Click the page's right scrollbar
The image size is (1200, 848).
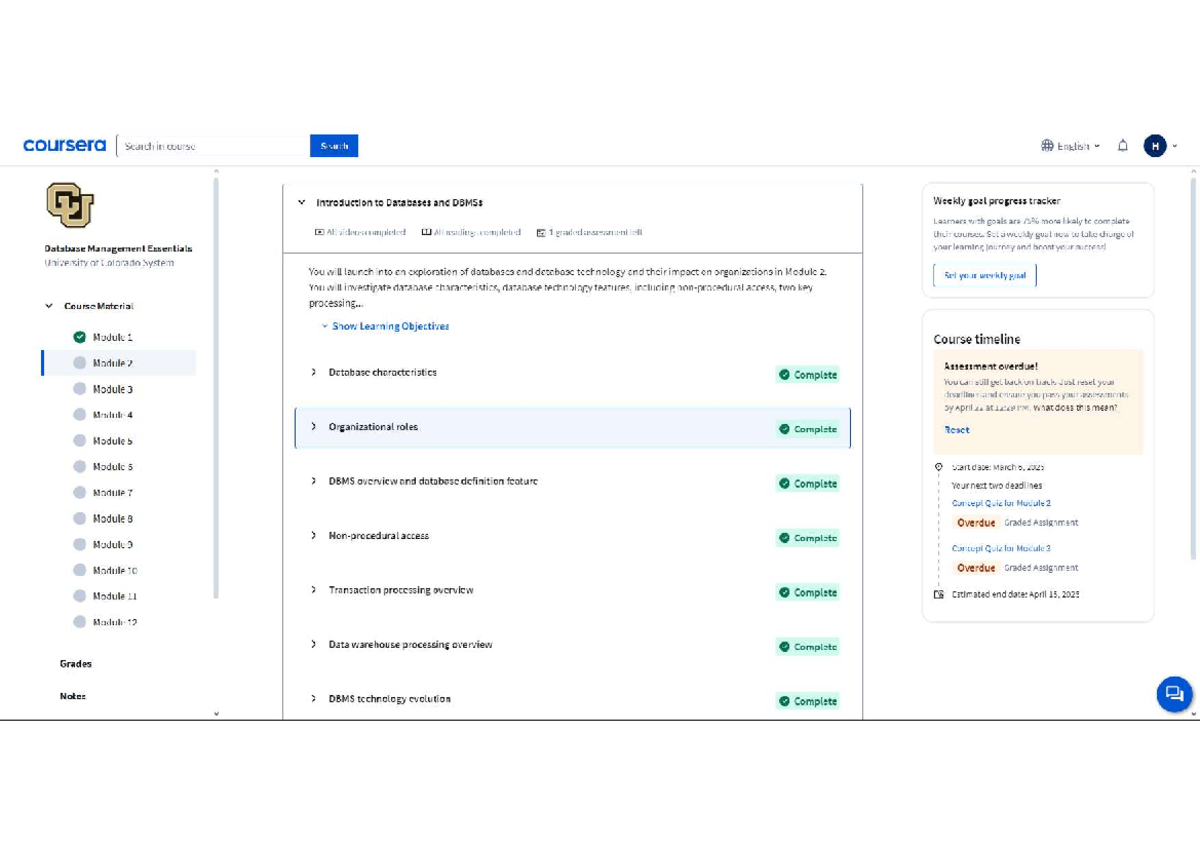1192,370
